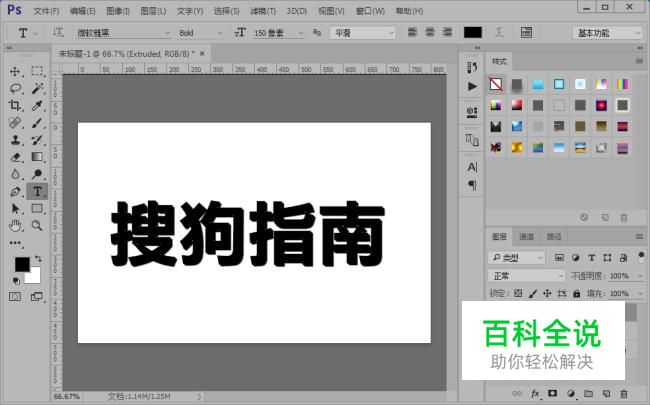This screenshot has height=405, width=650.
Task: Switch to the 通道 tab
Action: point(526,237)
